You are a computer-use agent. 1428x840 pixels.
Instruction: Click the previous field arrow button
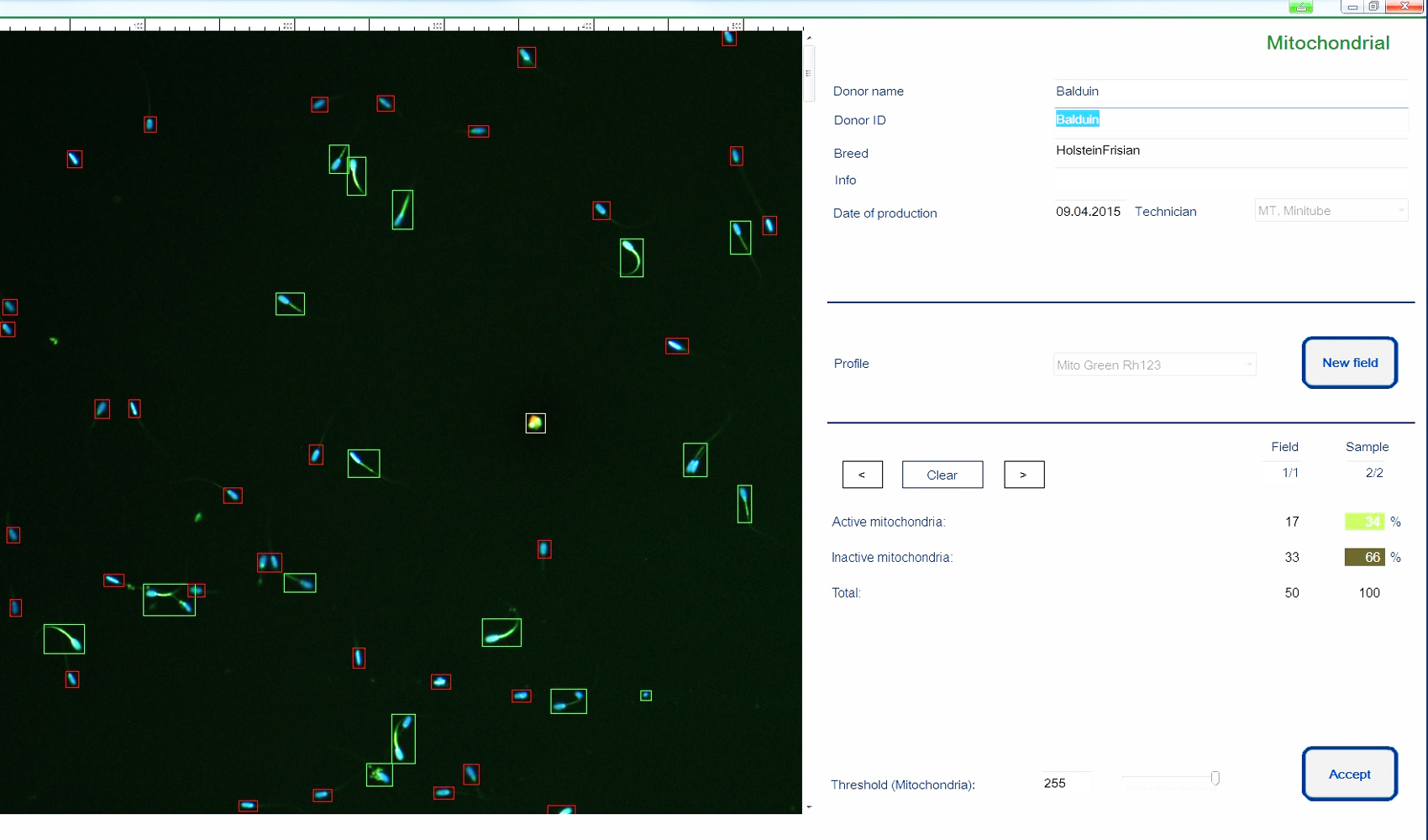click(x=862, y=475)
